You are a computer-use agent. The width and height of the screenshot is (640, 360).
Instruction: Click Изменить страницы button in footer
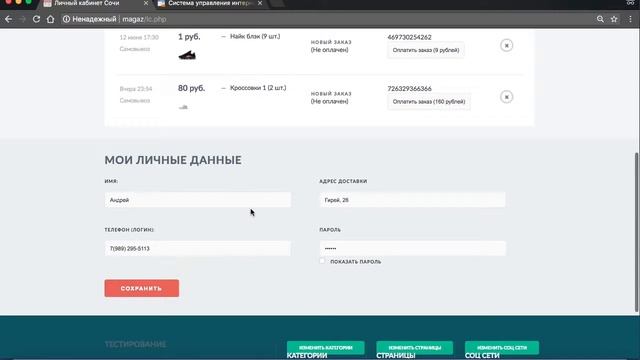coord(414,347)
